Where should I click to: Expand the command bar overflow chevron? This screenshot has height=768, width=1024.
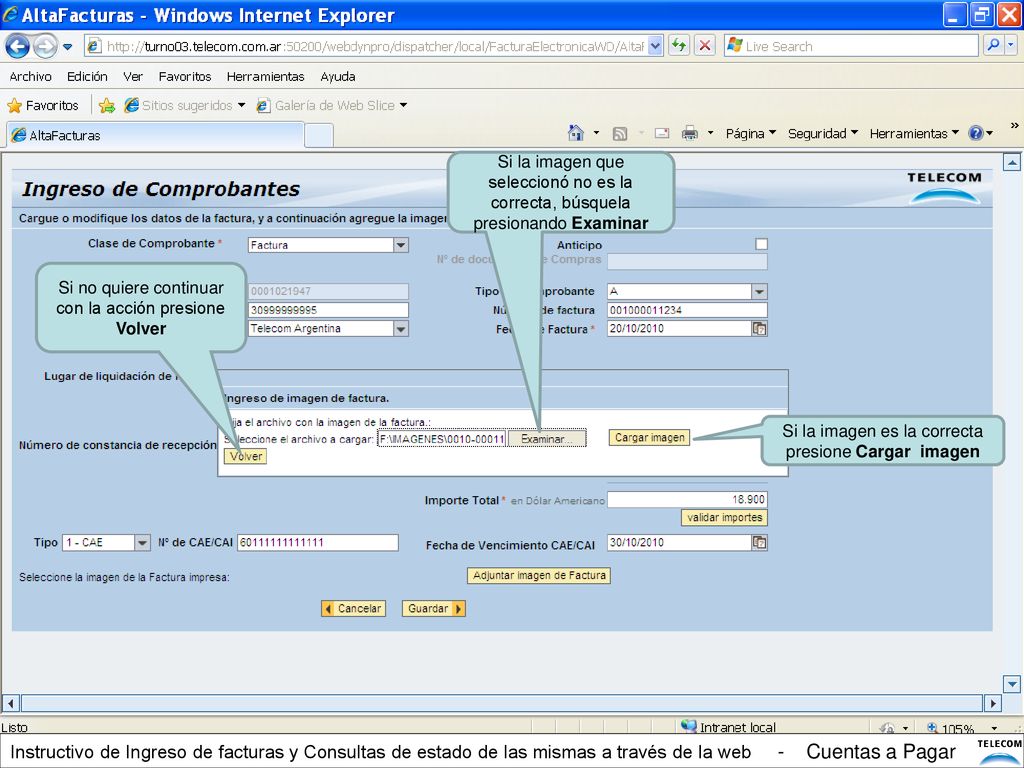click(x=1014, y=126)
